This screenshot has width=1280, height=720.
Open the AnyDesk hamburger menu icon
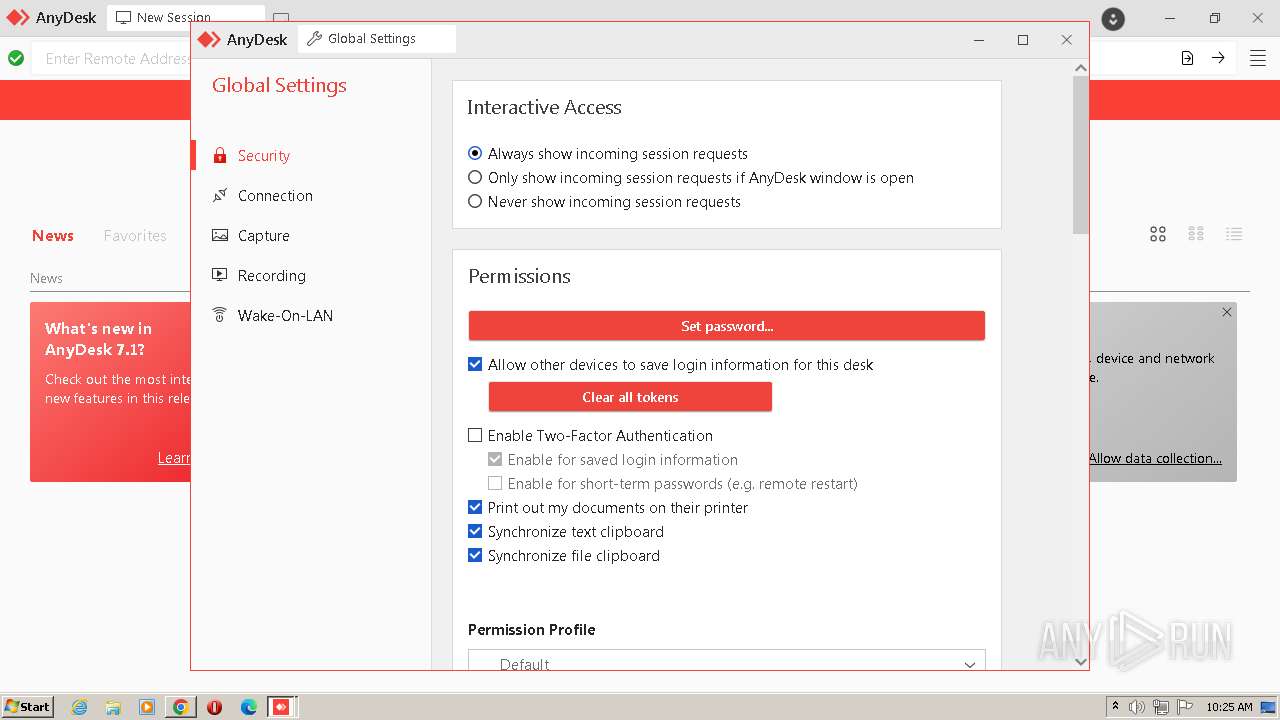pyautogui.click(x=1258, y=58)
